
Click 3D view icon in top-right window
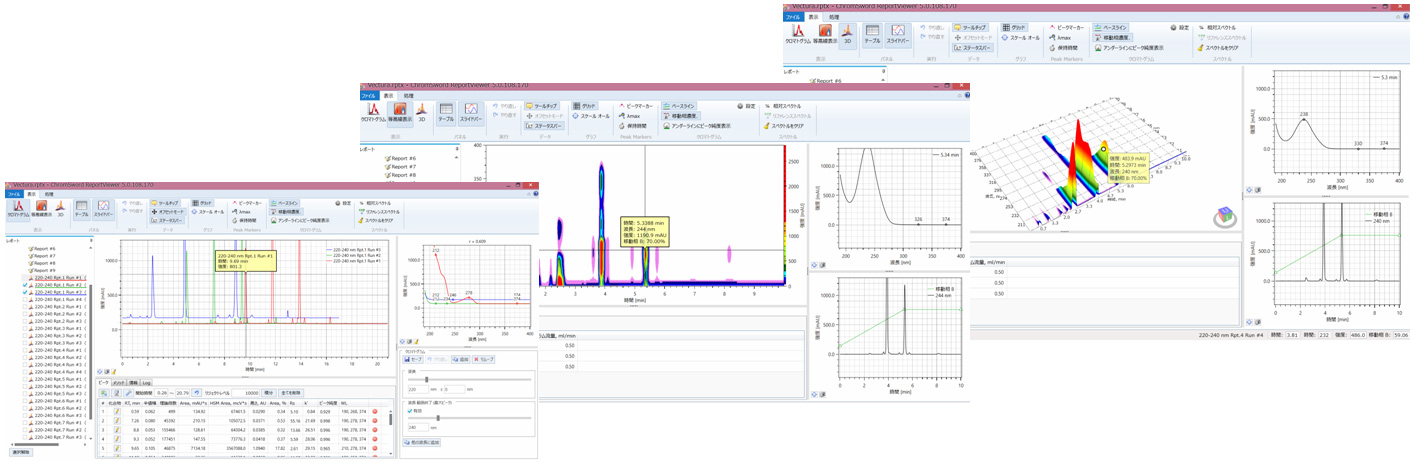point(848,34)
